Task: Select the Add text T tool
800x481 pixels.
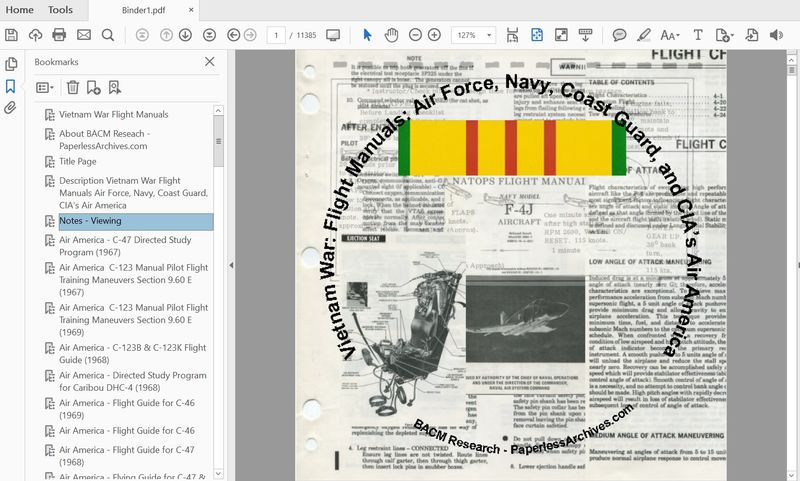Action: 697,35
